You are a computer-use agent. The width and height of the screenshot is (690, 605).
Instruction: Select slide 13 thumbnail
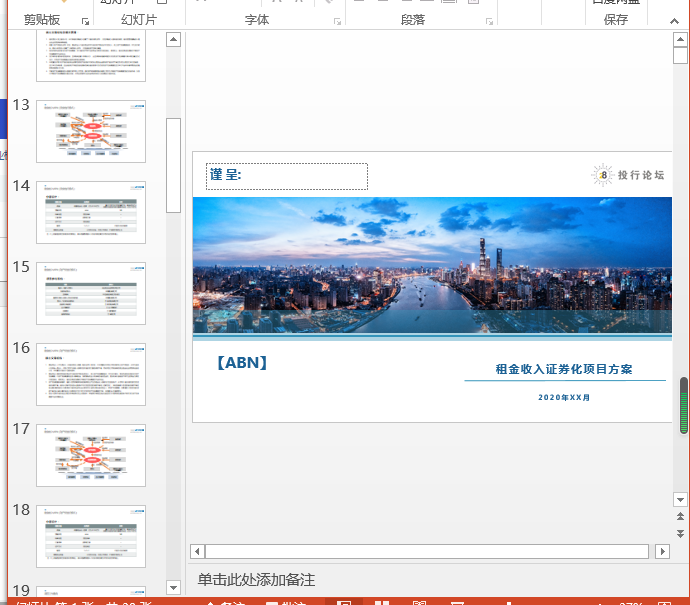tap(91, 132)
